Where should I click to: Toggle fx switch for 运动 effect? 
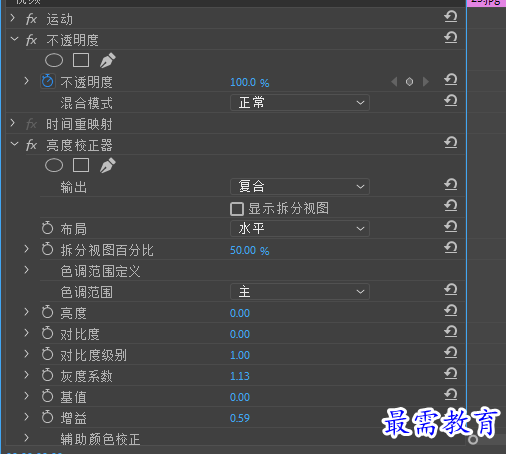pos(31,19)
